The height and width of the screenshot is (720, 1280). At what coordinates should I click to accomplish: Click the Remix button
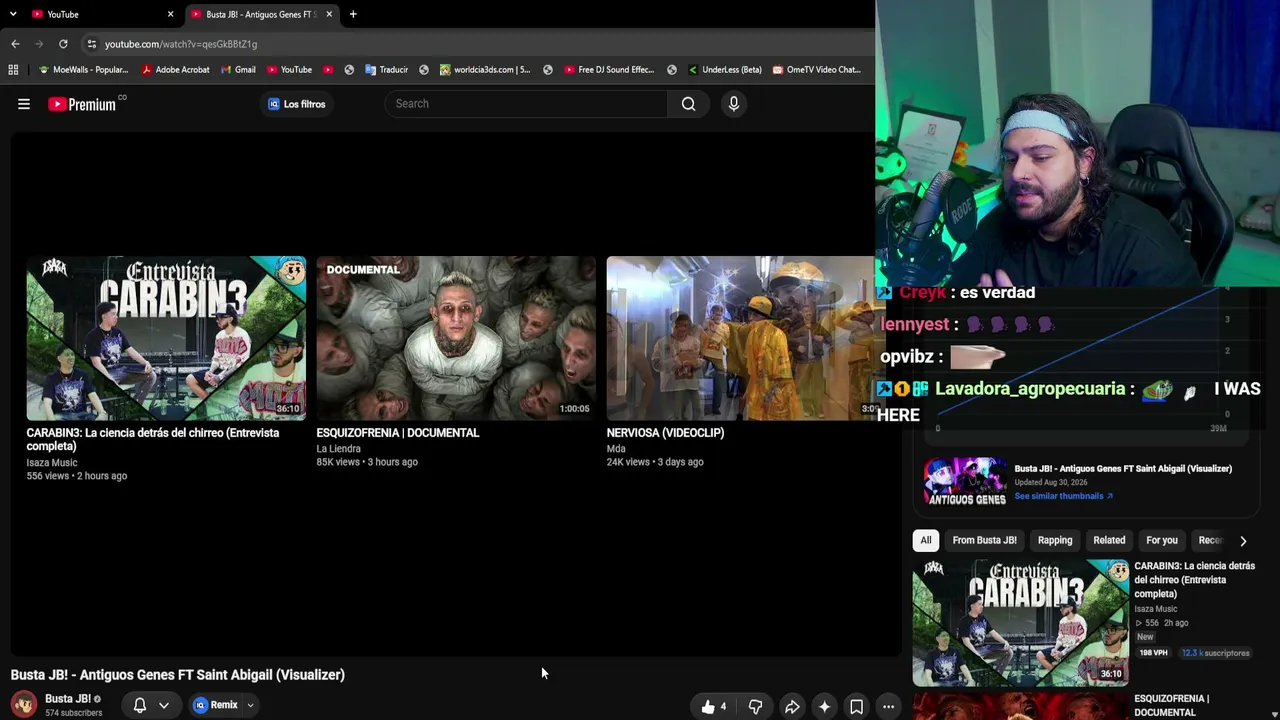pos(216,705)
